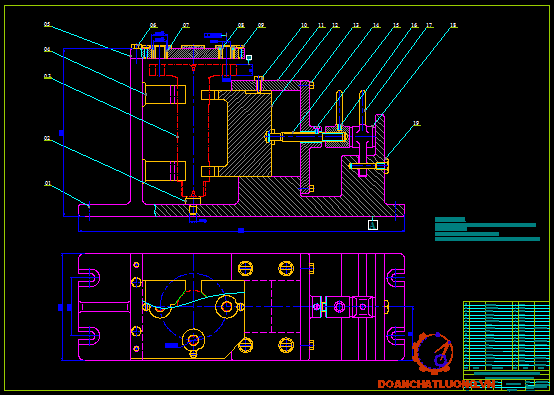Select part callout number 14

[376, 25]
